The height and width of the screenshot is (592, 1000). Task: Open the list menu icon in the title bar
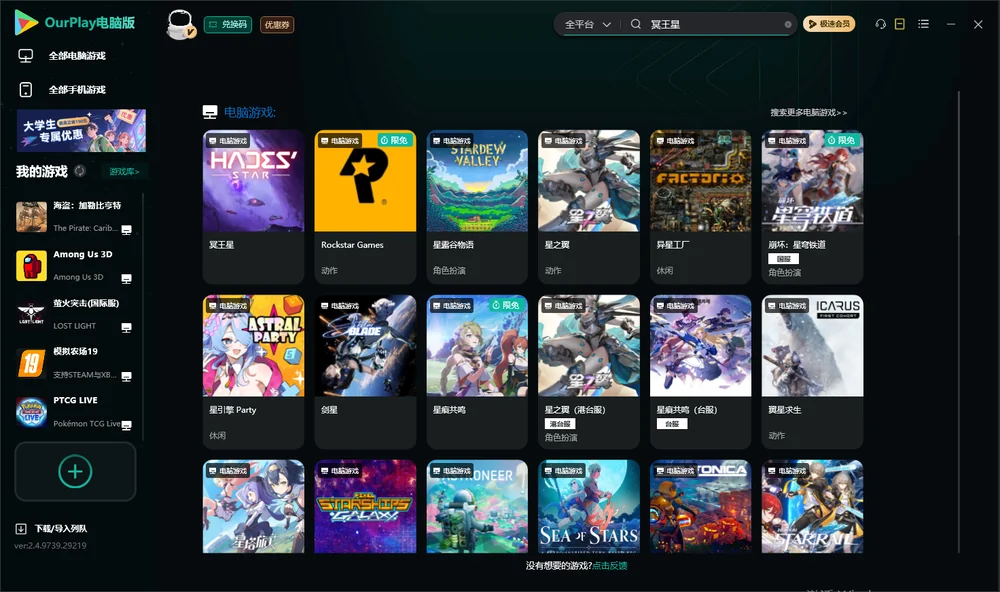click(923, 24)
